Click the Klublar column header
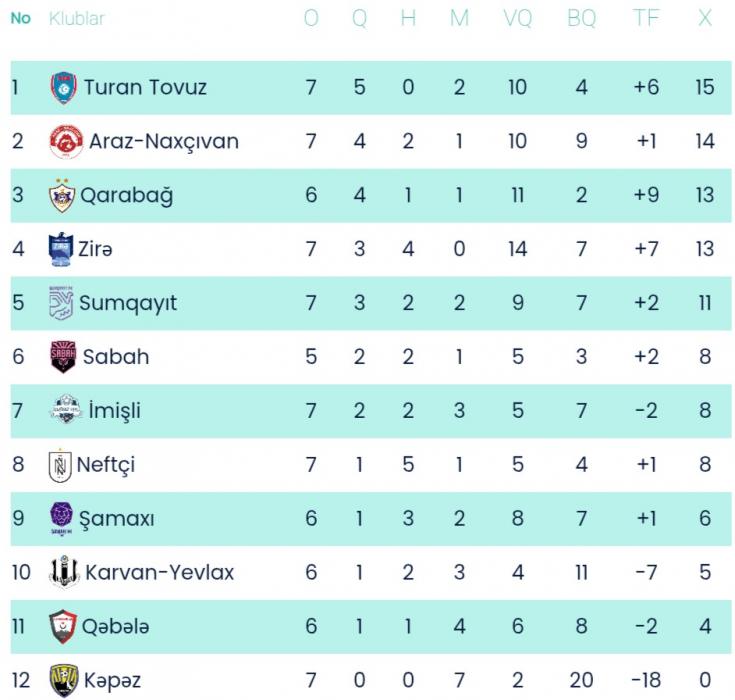The height and width of the screenshot is (700, 735). [x=76, y=19]
